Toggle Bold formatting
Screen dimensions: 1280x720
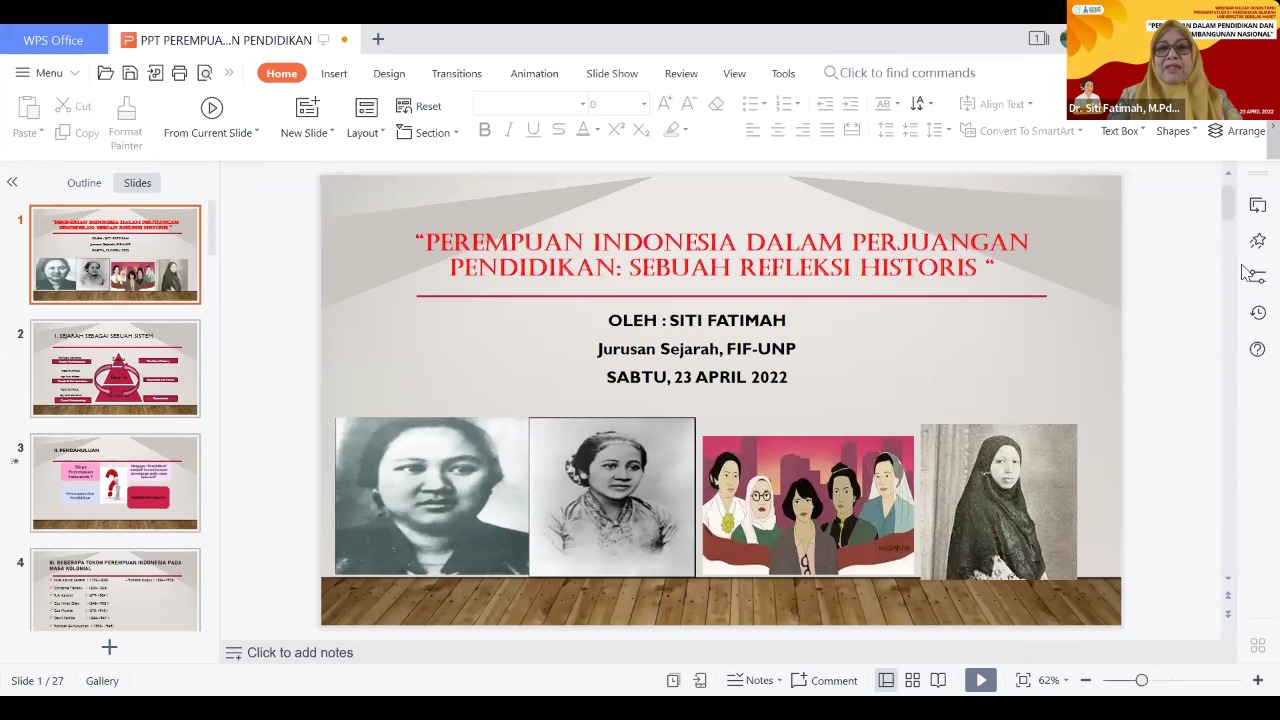[x=484, y=130]
